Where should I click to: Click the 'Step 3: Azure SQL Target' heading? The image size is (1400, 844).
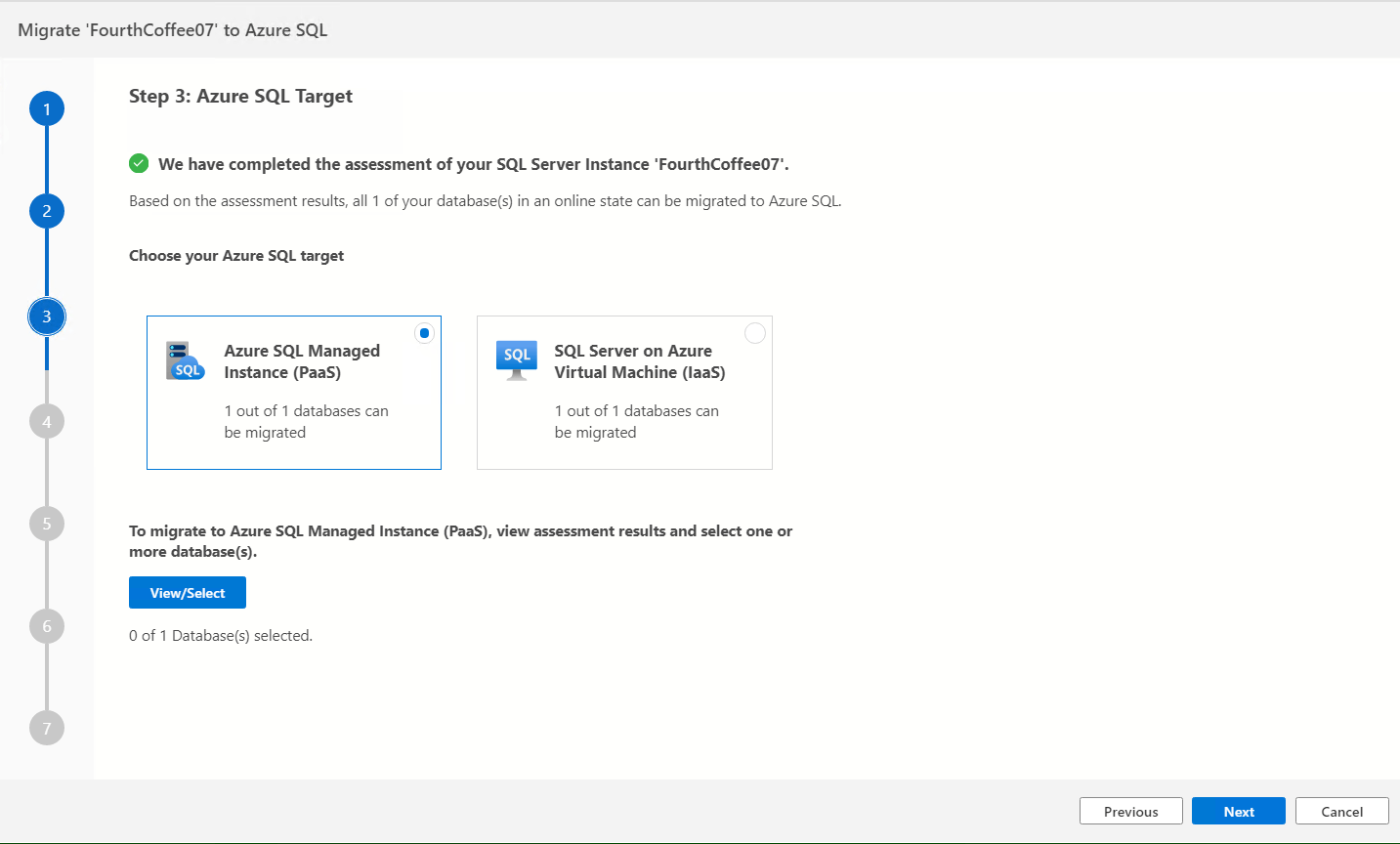[x=240, y=96]
